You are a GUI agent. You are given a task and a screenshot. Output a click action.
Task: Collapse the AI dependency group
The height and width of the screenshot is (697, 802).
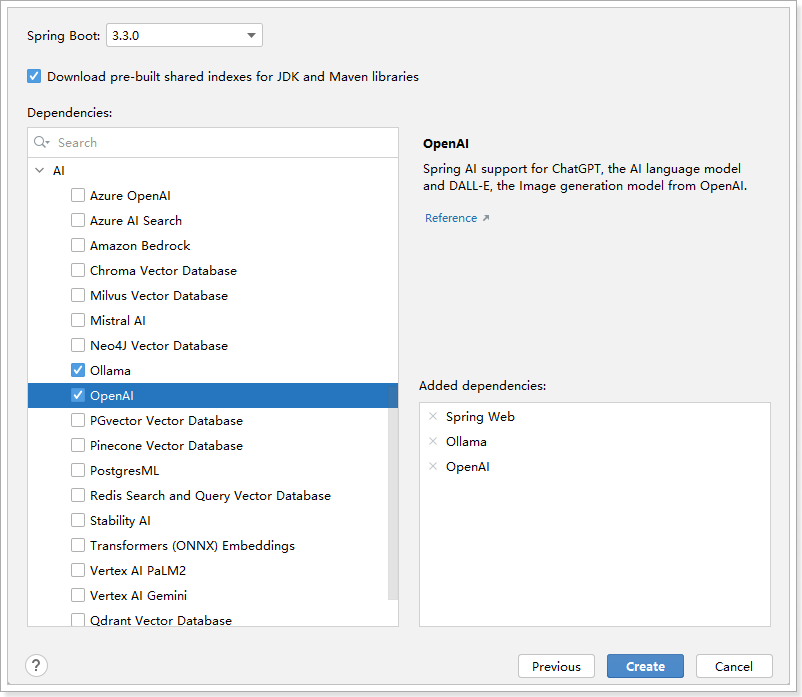[39, 170]
